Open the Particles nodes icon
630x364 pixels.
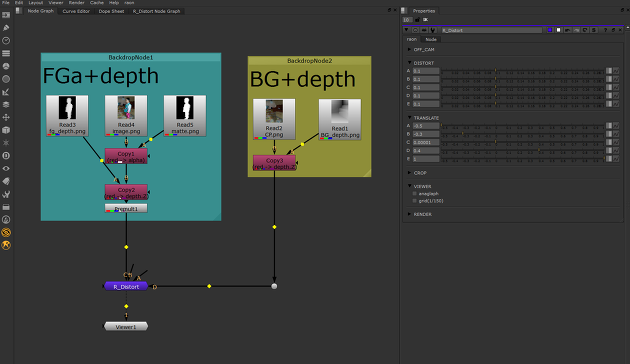(6, 143)
